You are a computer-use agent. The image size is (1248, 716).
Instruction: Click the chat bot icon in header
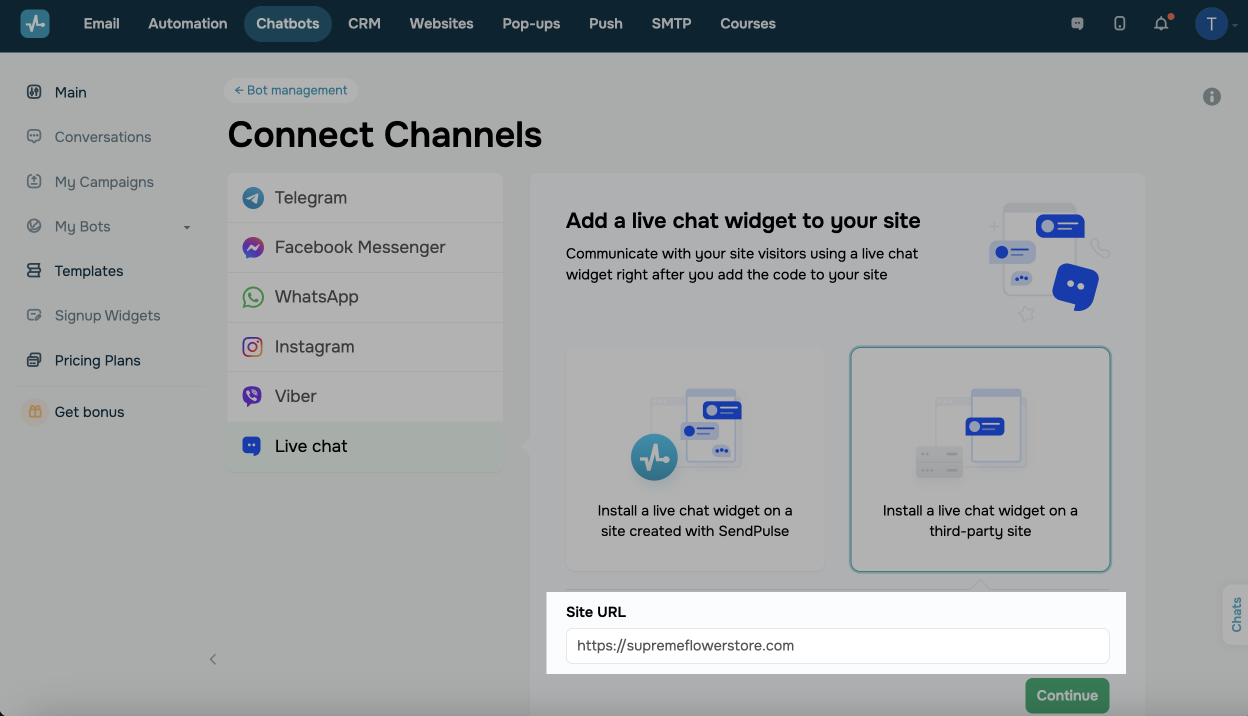click(x=1077, y=23)
